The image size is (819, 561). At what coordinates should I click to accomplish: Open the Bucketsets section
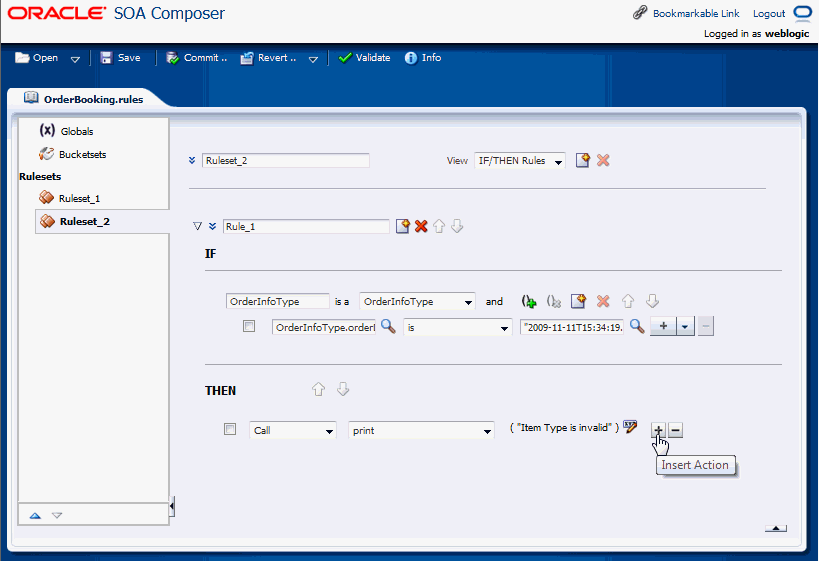coord(73,154)
